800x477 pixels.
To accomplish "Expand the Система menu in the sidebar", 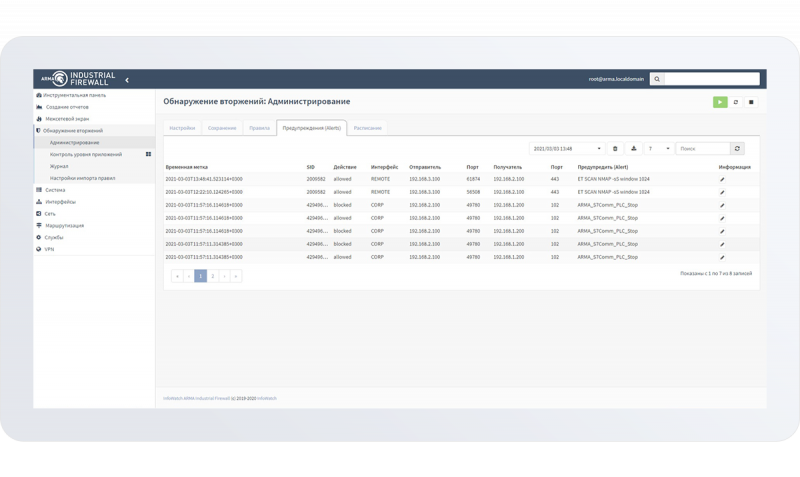I will [55, 189].
